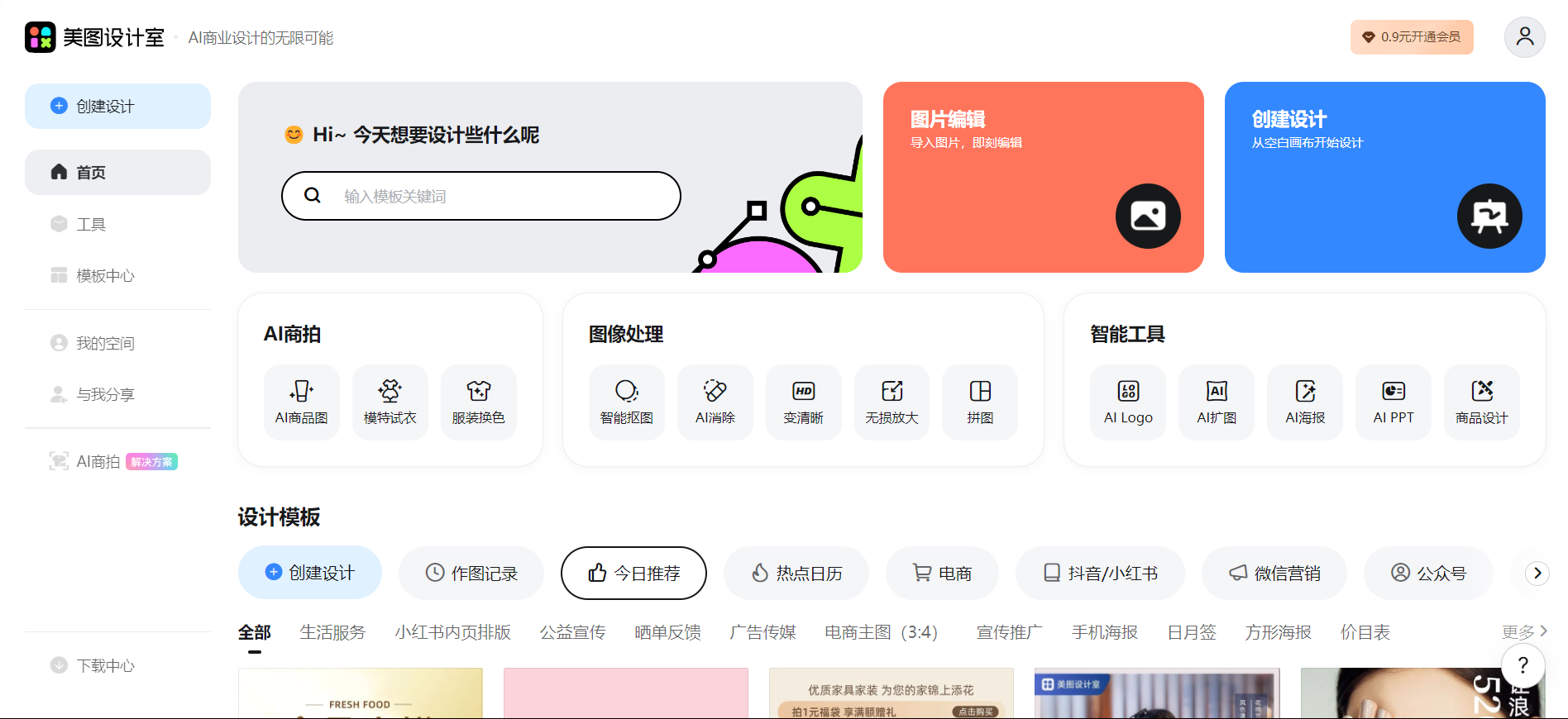Go to 首页 in the sidebar
1568x719 pixels.
(117, 172)
